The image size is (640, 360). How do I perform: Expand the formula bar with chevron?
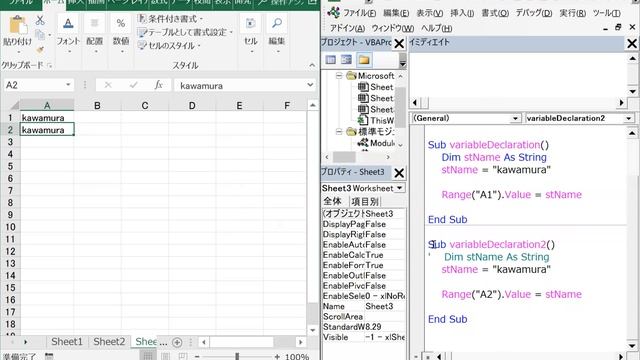coord(310,85)
